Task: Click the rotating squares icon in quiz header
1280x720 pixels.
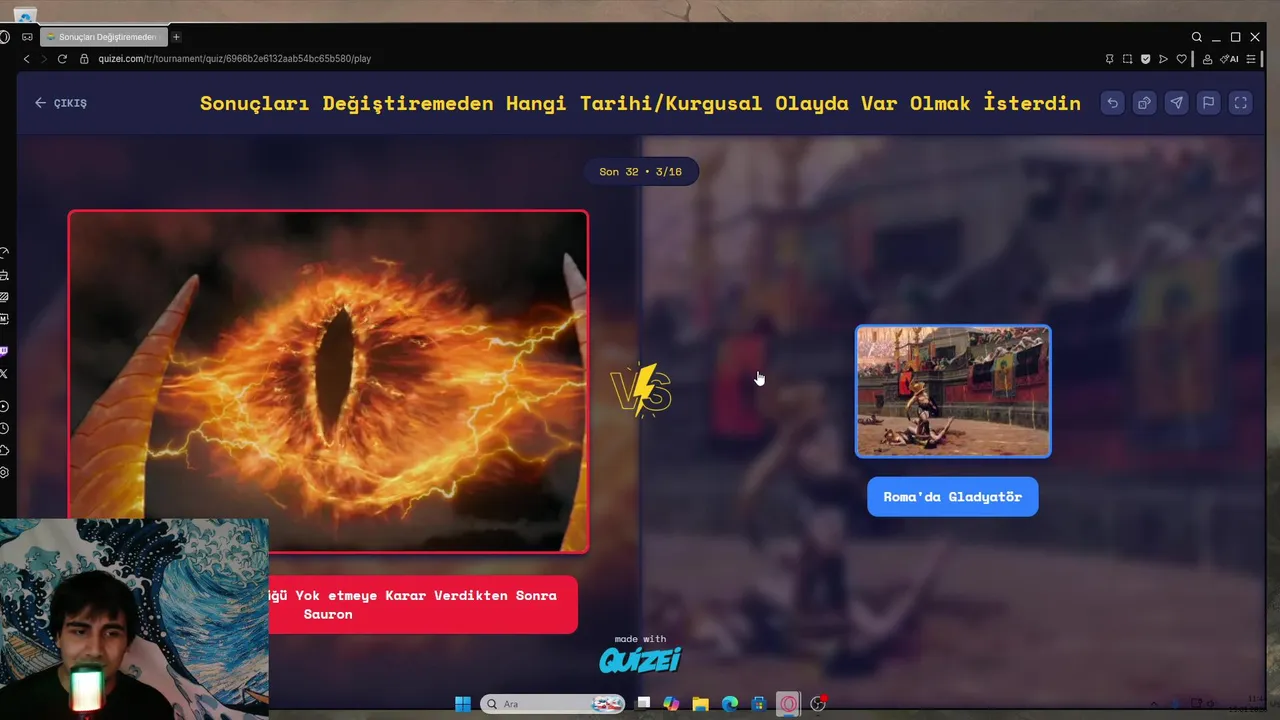Action: coord(1144,103)
